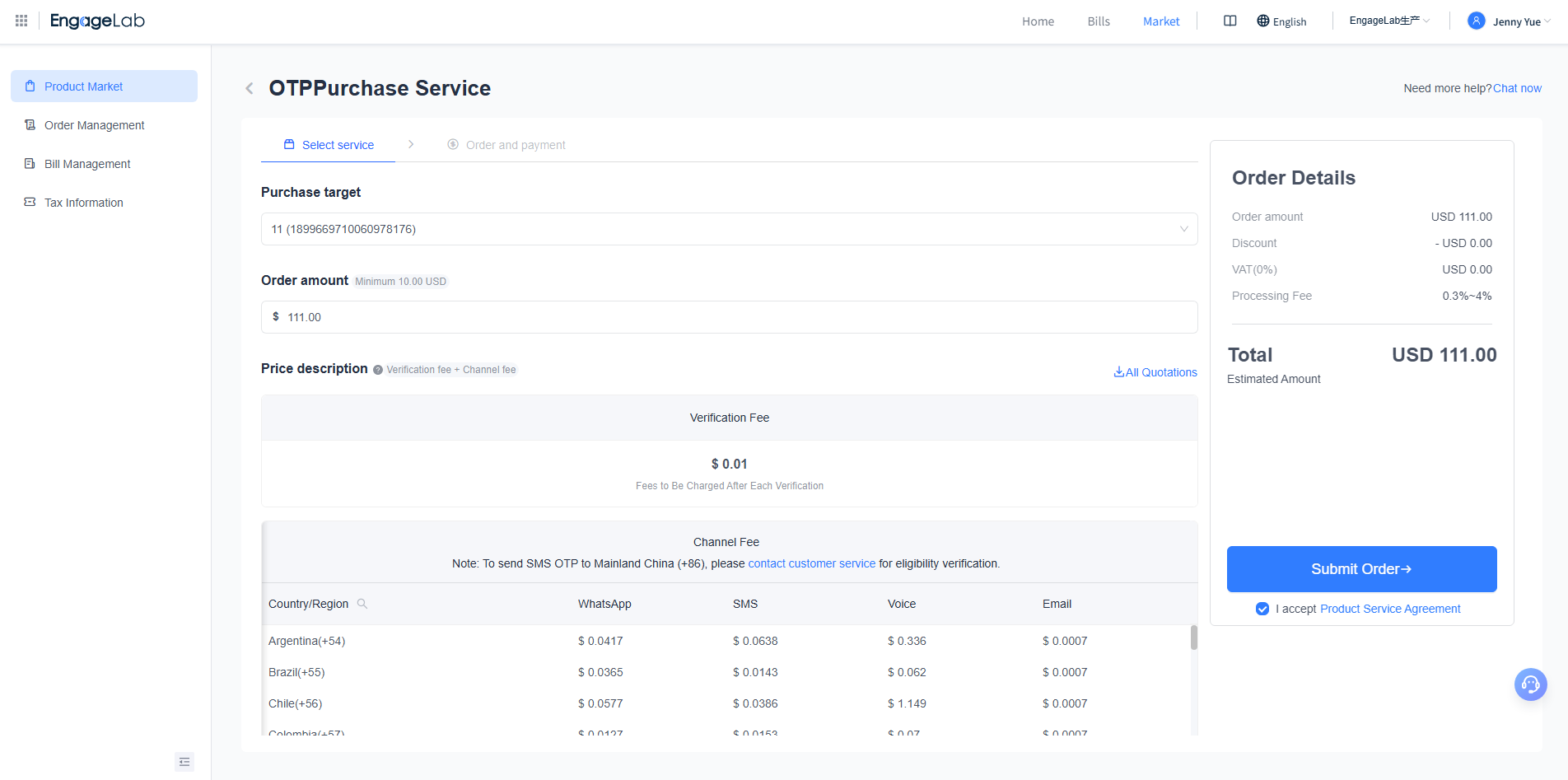Click Brazil Voice price $ 0.062
The width and height of the screenshot is (1568, 780).
pos(907,672)
